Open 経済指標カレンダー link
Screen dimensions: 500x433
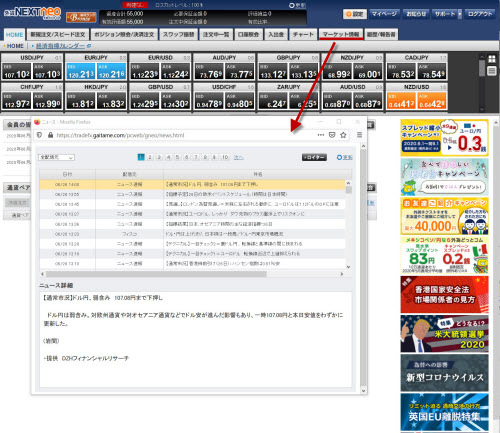click(x=60, y=46)
